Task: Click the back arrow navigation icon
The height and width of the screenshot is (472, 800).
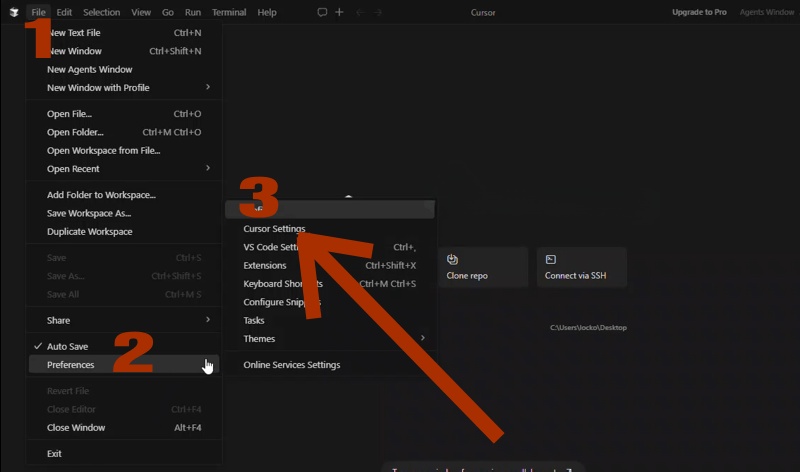Action: pyautogui.click(x=360, y=12)
